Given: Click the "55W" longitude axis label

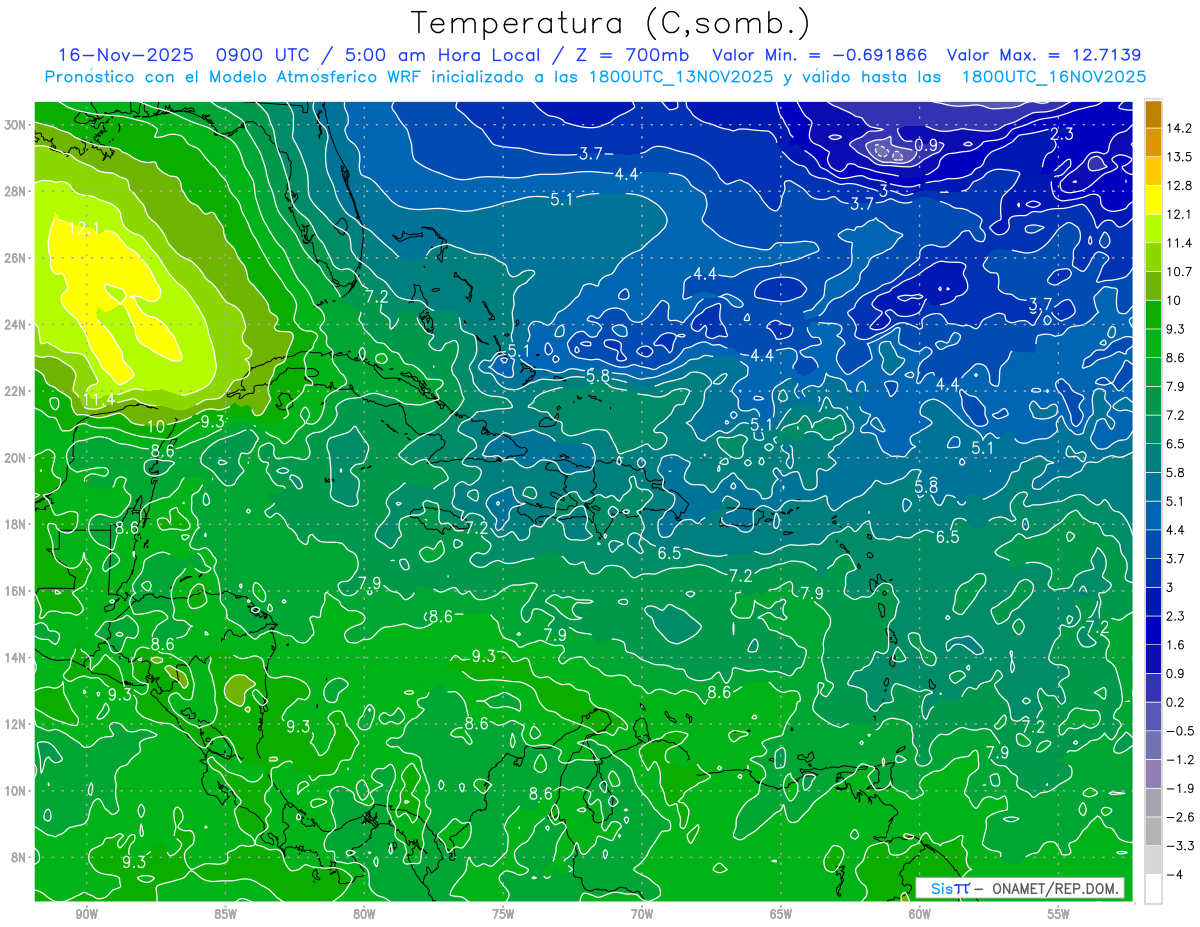Looking at the screenshot, I should point(1059,914).
